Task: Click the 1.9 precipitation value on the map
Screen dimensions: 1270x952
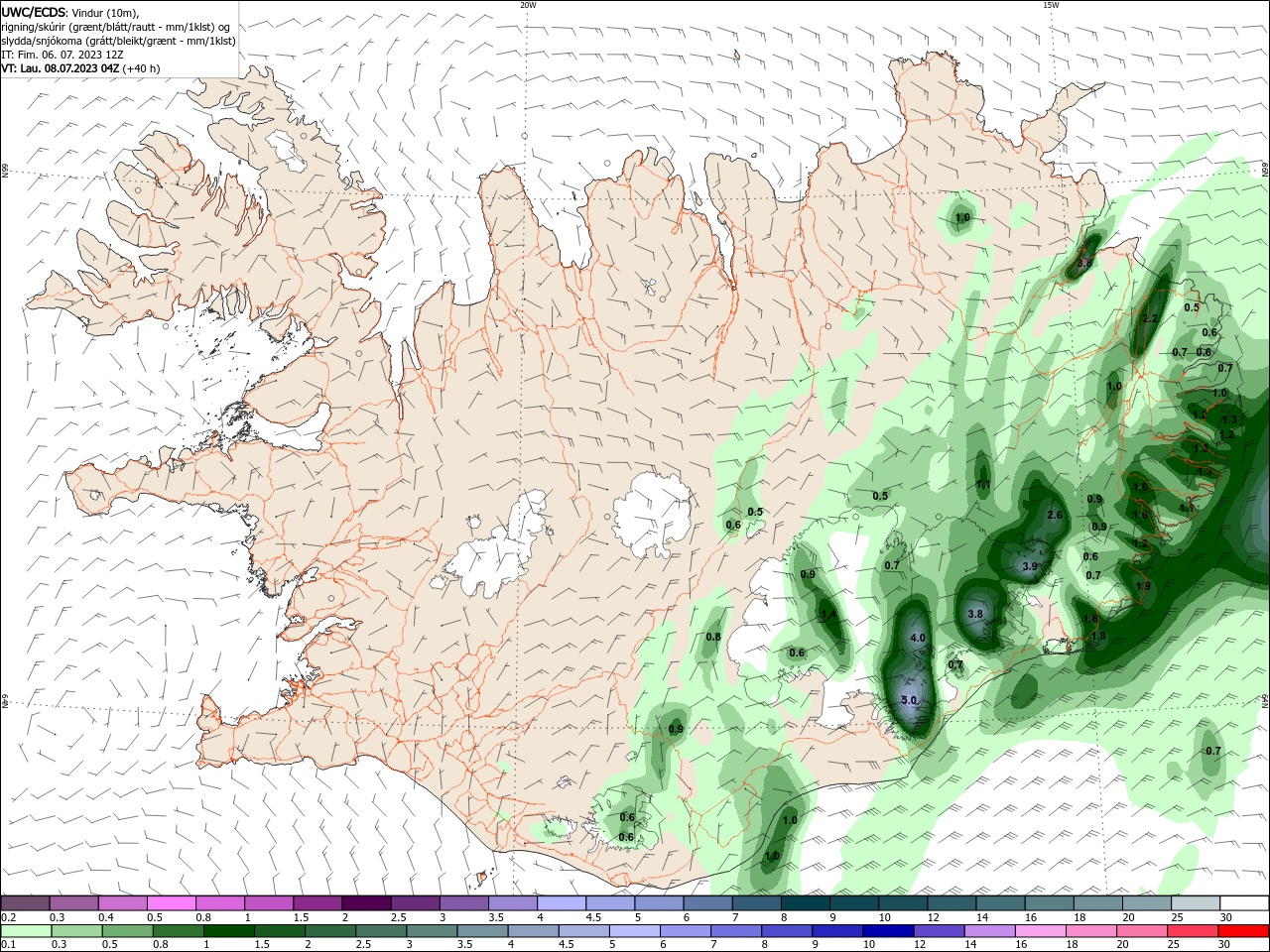Action: coord(1143,586)
